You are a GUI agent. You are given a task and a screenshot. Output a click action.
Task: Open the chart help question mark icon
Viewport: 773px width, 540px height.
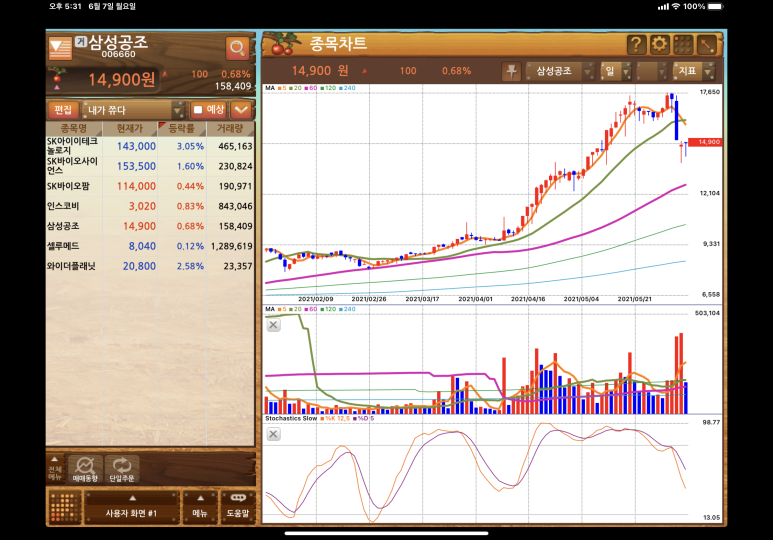point(636,45)
